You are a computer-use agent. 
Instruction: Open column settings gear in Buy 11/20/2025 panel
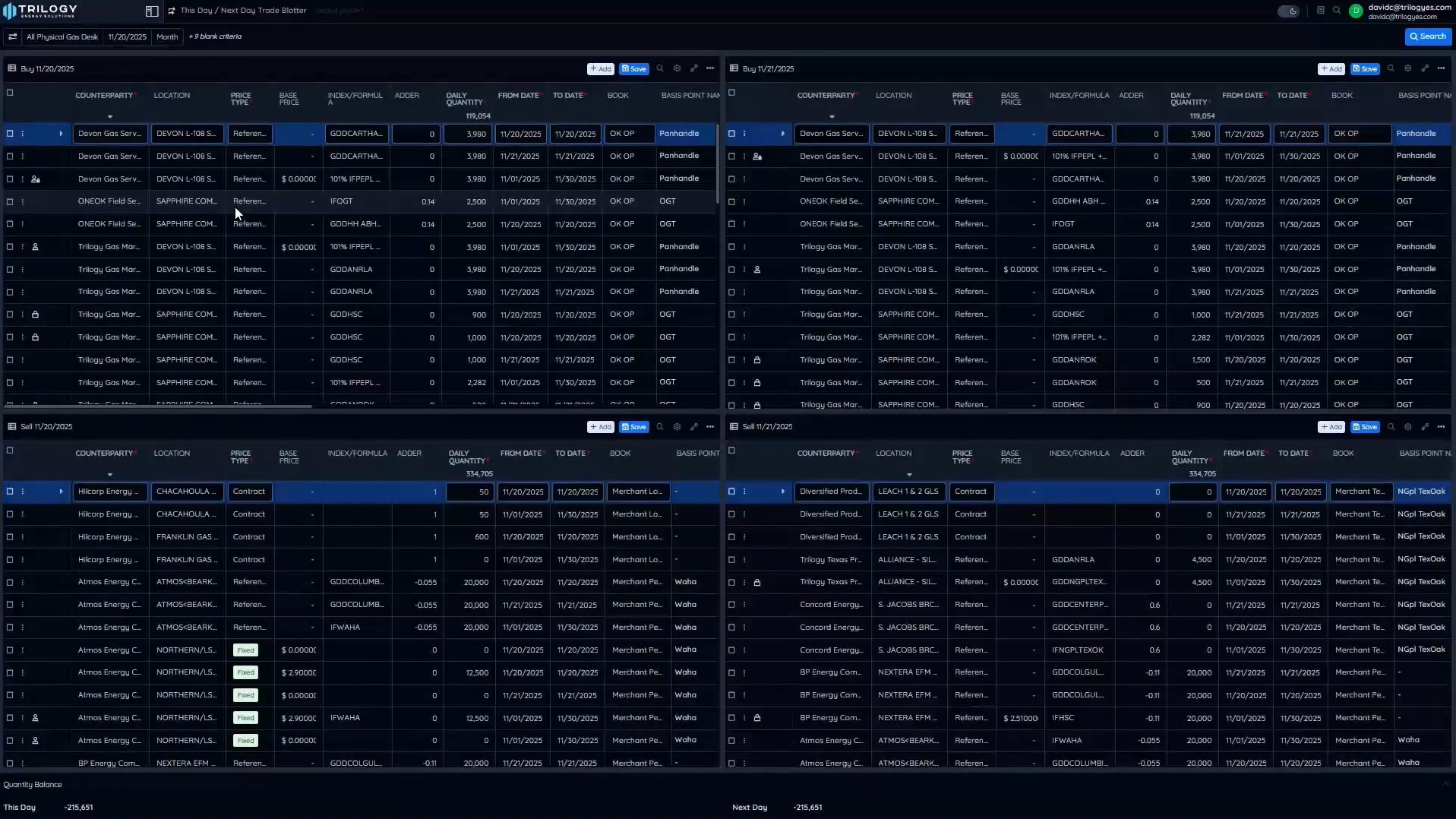676,68
